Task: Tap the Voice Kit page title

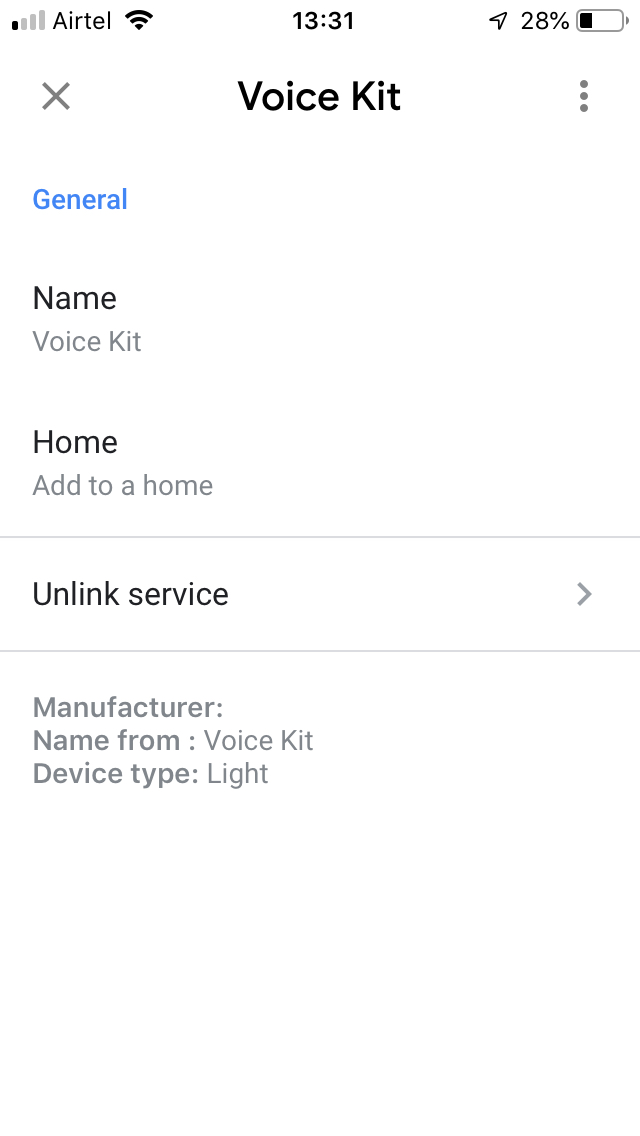Action: coord(319,96)
